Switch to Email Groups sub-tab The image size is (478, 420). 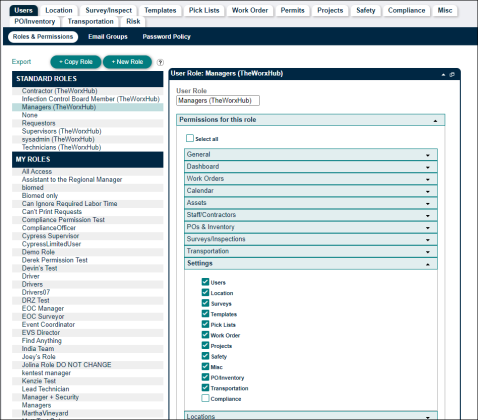pyautogui.click(x=108, y=37)
